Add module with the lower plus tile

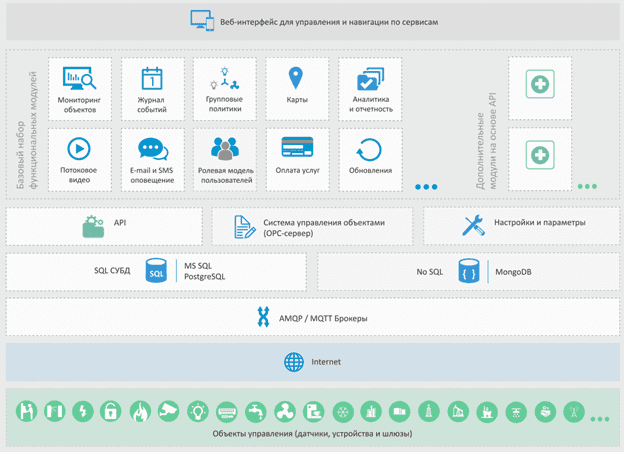540,155
